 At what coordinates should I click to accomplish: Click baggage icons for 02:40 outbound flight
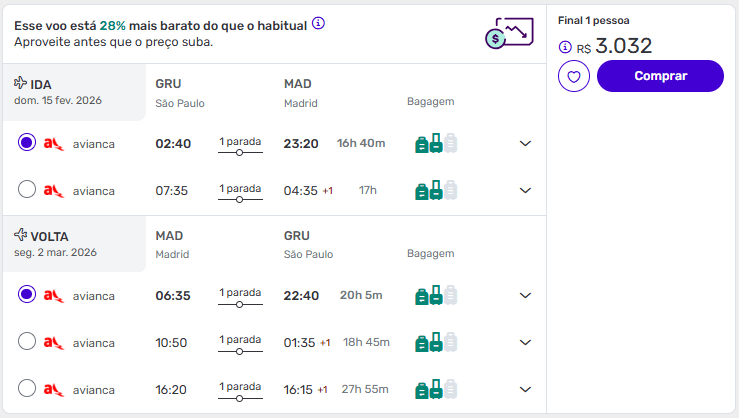(435, 144)
